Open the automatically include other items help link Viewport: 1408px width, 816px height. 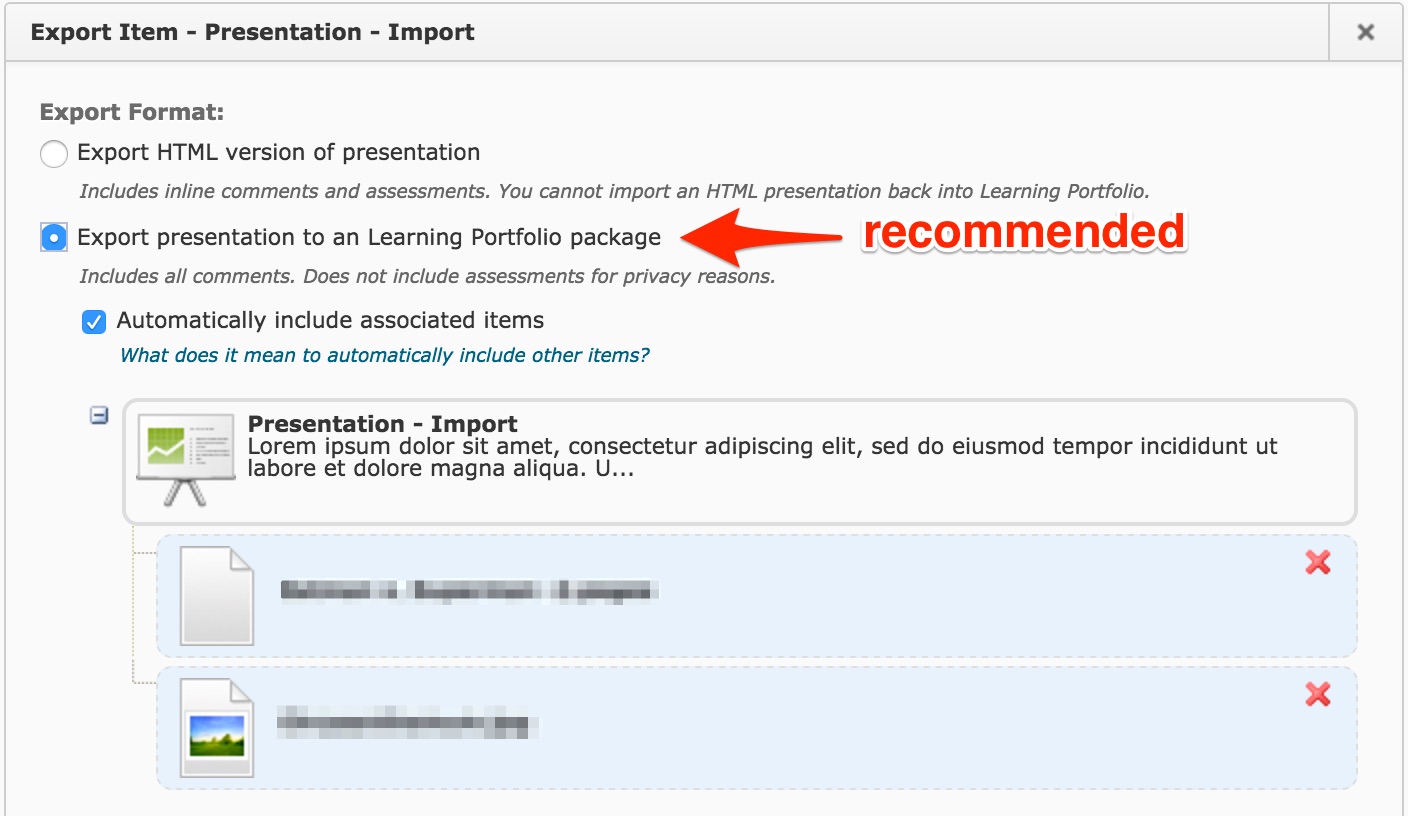click(385, 355)
